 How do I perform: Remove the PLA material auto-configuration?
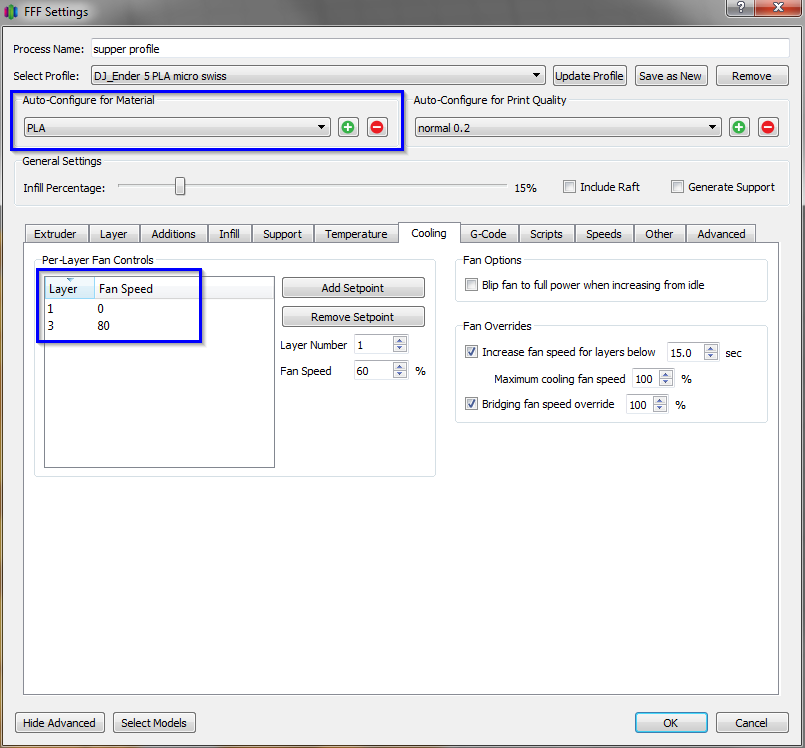377,127
